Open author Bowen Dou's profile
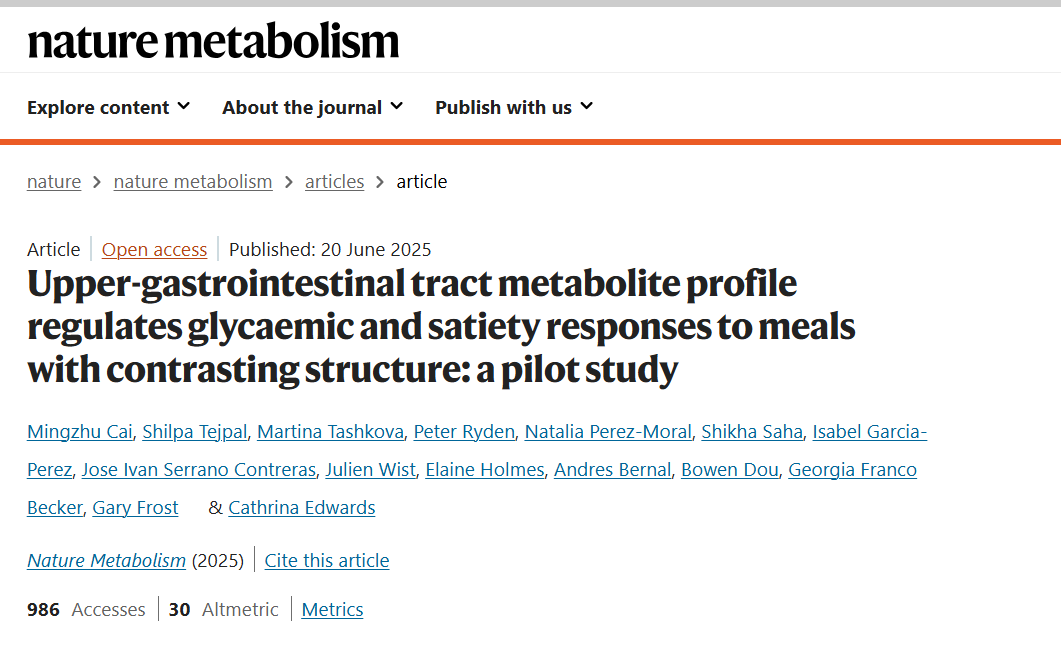 (729, 470)
